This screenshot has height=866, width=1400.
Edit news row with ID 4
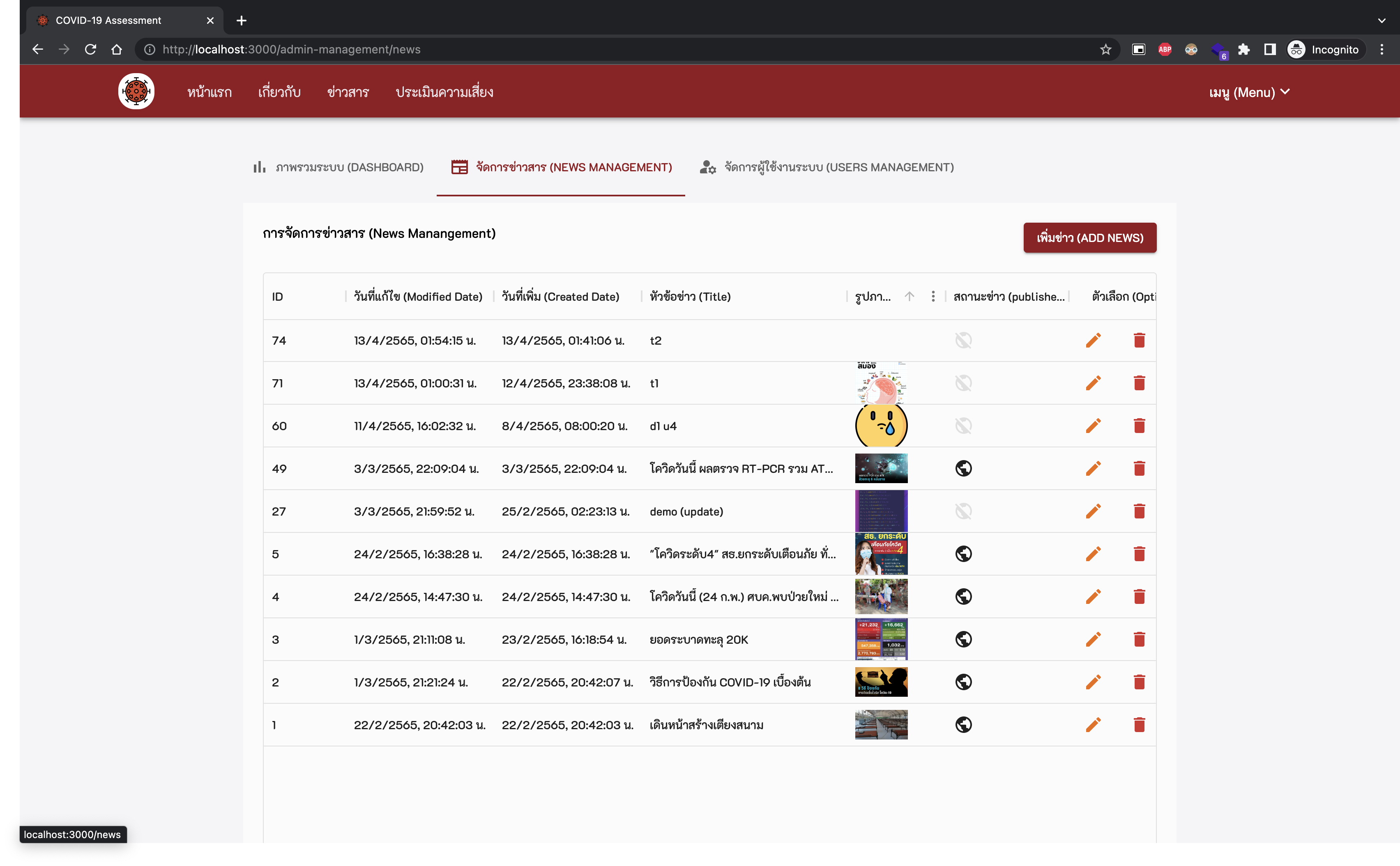pos(1093,596)
